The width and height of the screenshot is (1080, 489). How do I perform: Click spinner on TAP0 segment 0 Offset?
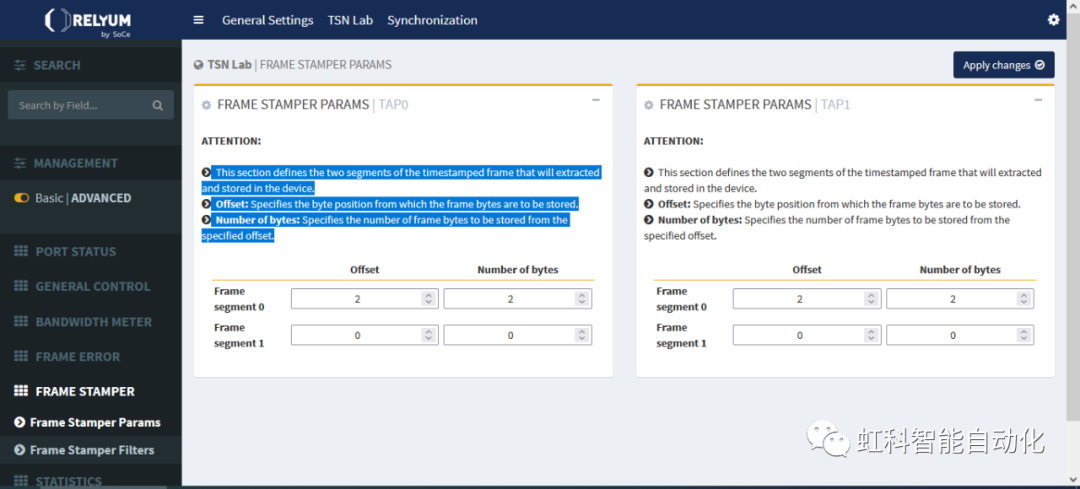428,299
